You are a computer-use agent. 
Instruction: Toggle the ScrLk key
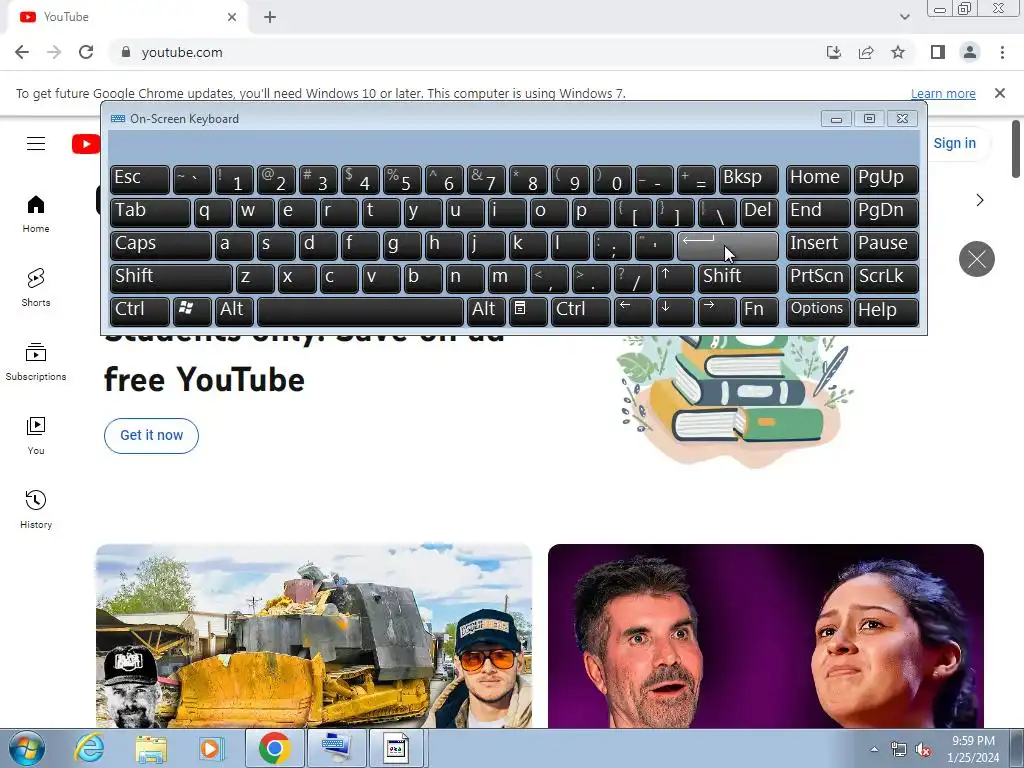pyautogui.click(x=886, y=278)
